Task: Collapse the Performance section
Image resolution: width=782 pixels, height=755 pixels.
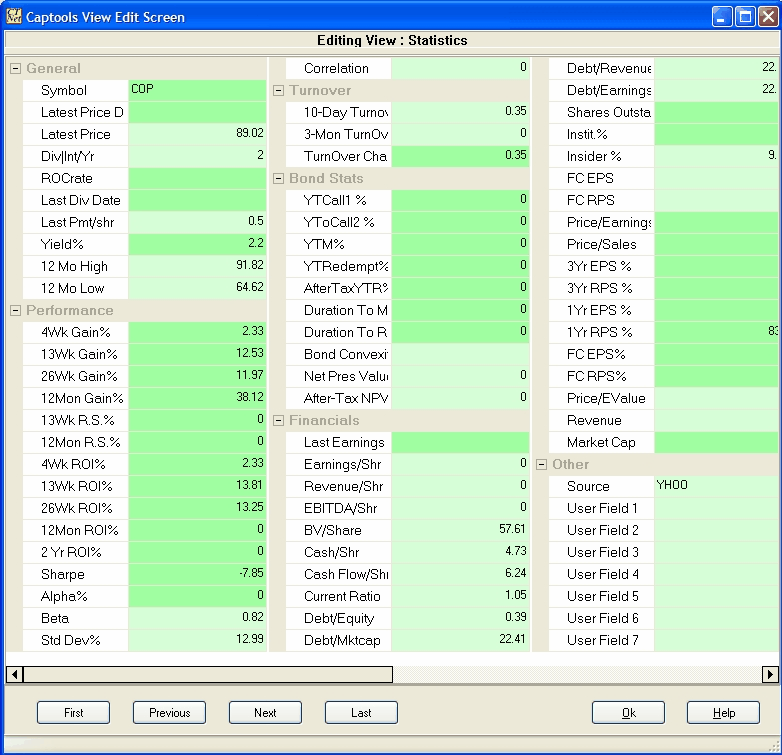Action: [x=15, y=311]
